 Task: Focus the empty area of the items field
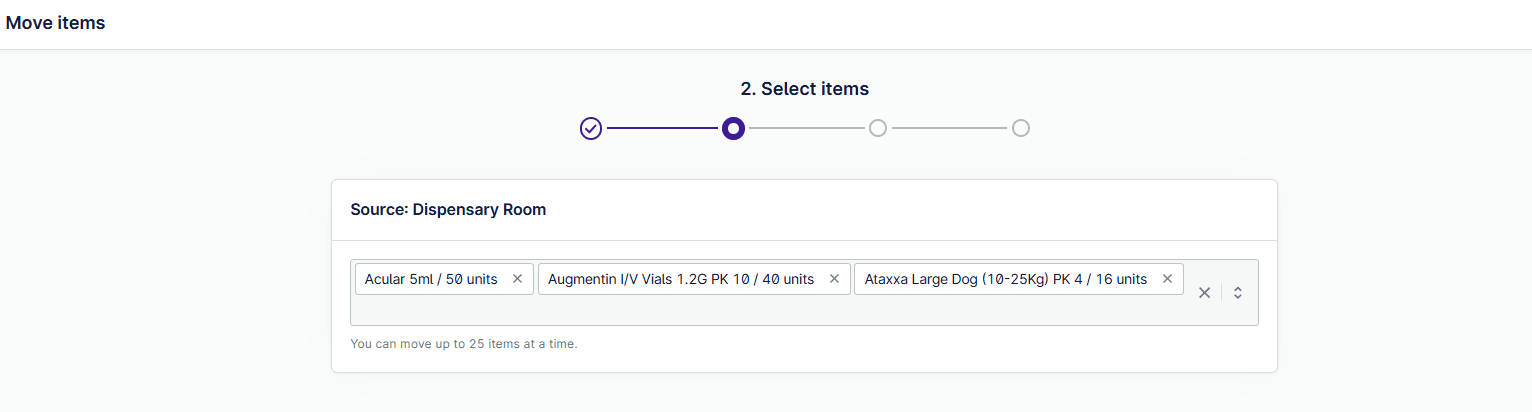click(x=760, y=310)
